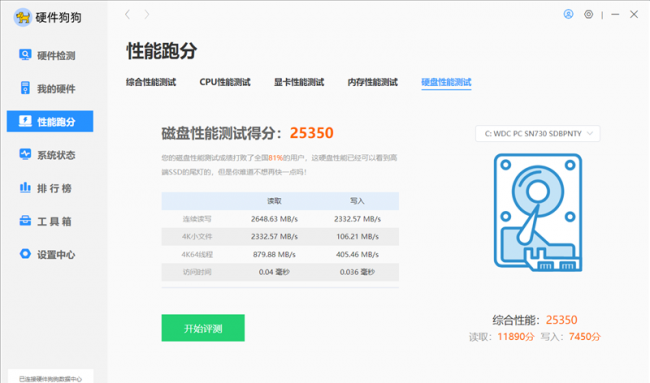Click the 106.21 MB/s write value

point(357,237)
